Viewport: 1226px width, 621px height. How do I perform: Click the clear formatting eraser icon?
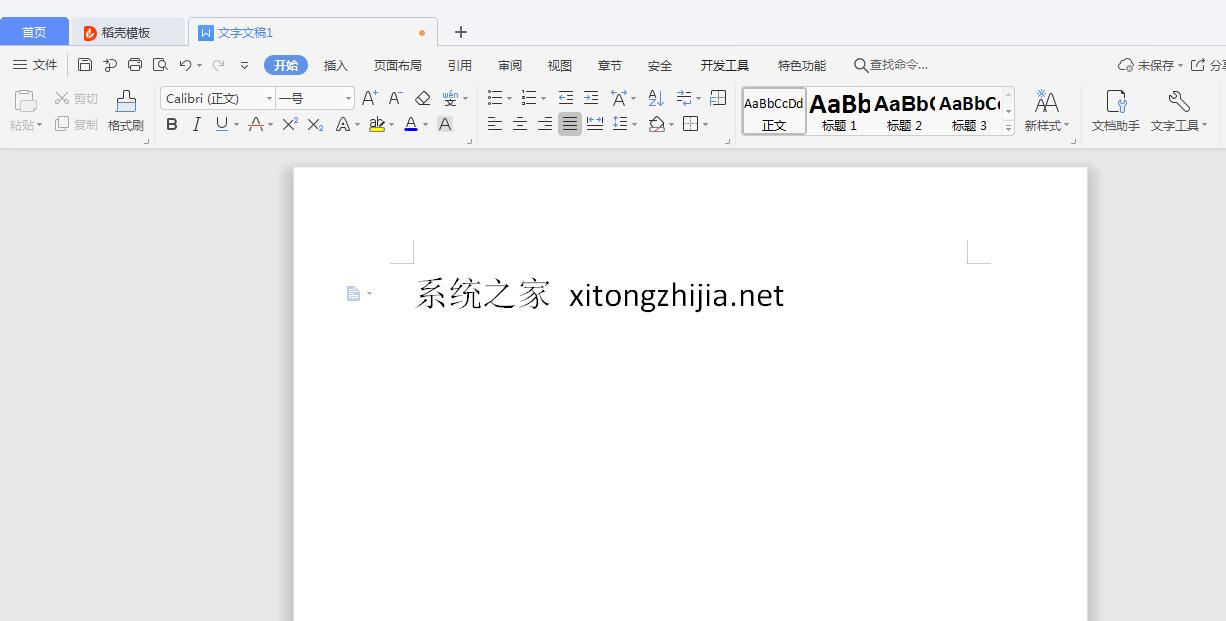(x=421, y=98)
